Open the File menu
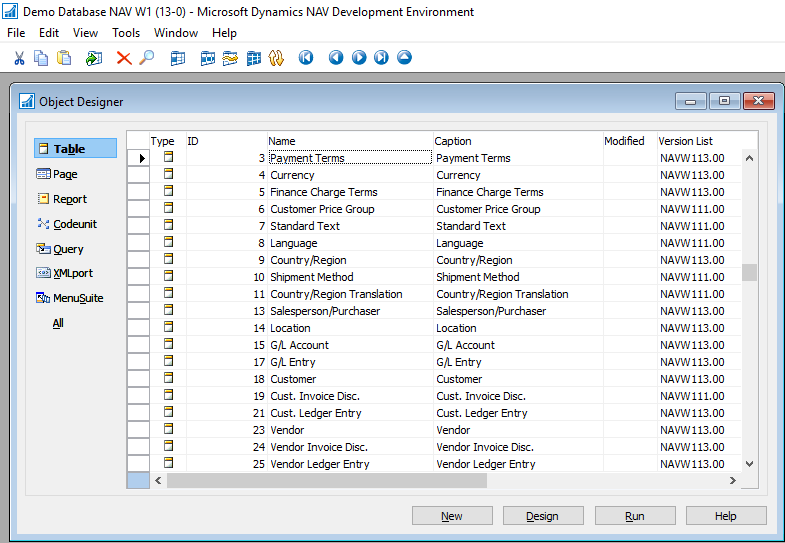Image resolution: width=785 pixels, height=543 pixels. click(x=16, y=33)
